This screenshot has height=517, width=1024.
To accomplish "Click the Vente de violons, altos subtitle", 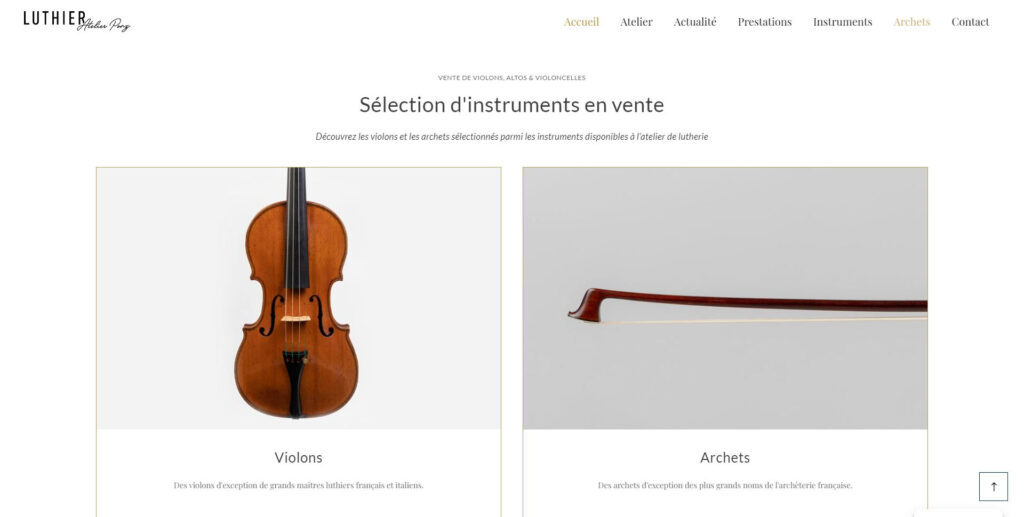I will (511, 78).
